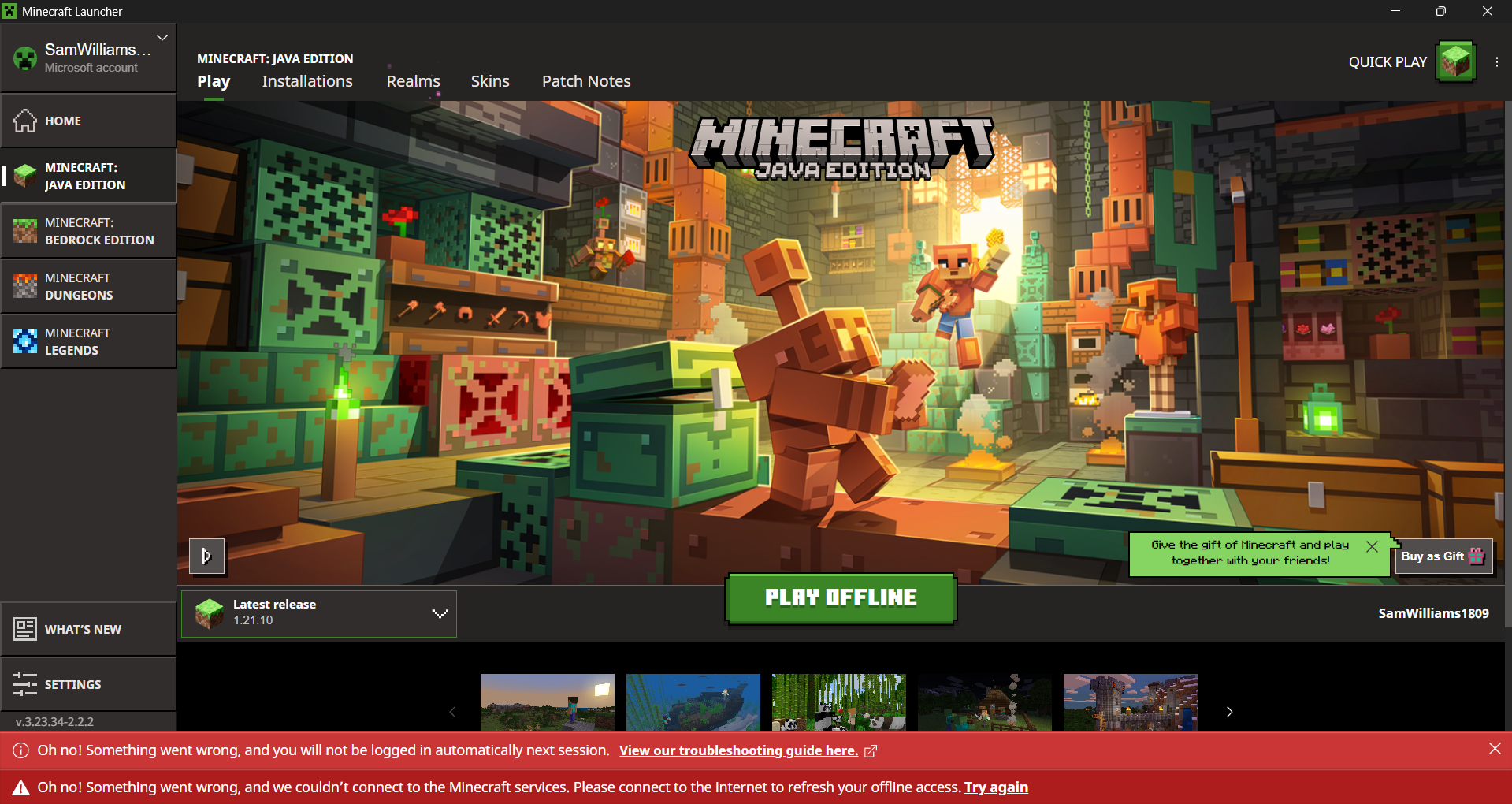
Task: Expand the SamWilliams account dropdown chevron
Action: coord(162,38)
